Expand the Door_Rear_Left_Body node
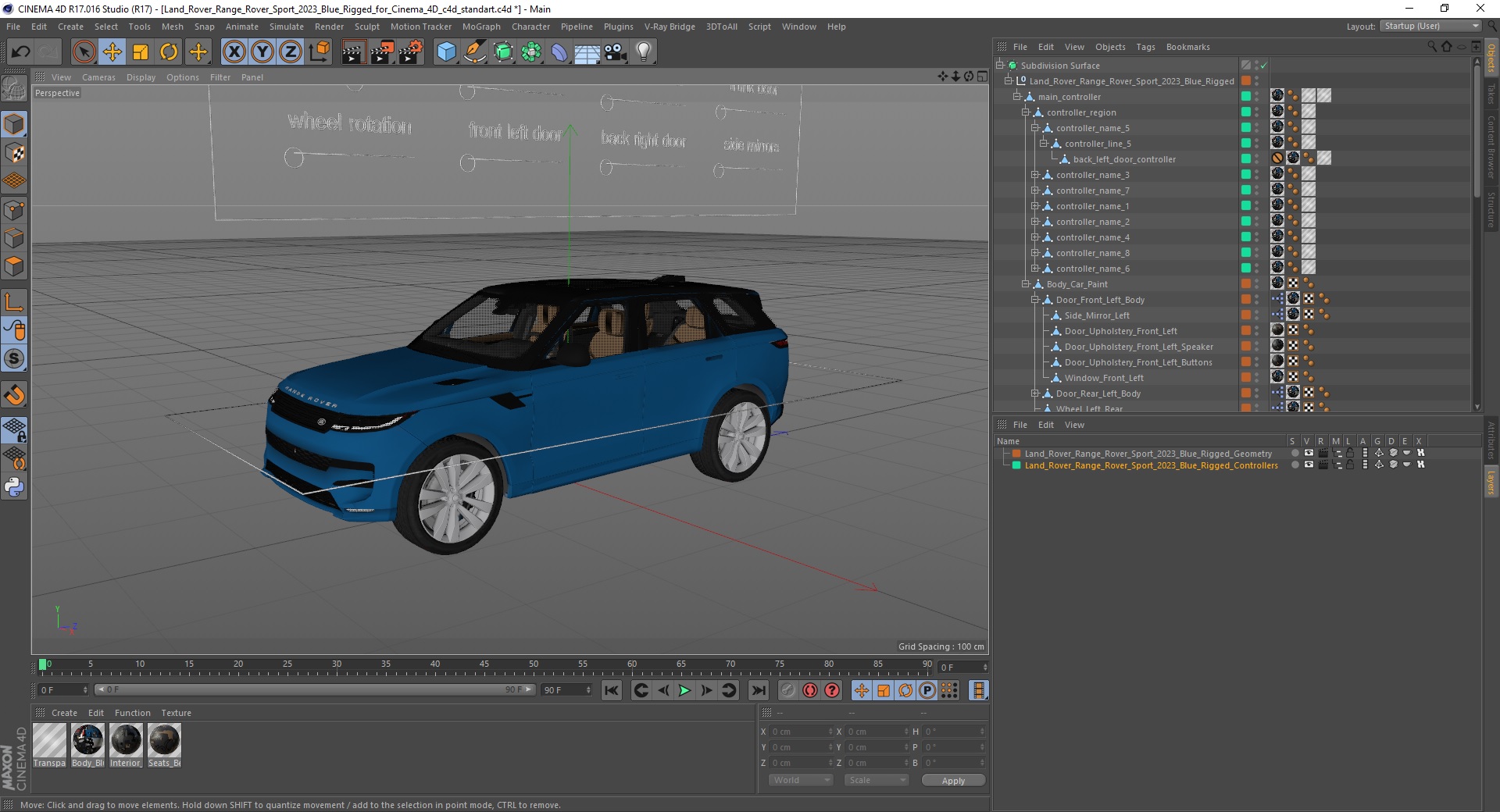1500x812 pixels. point(1034,394)
